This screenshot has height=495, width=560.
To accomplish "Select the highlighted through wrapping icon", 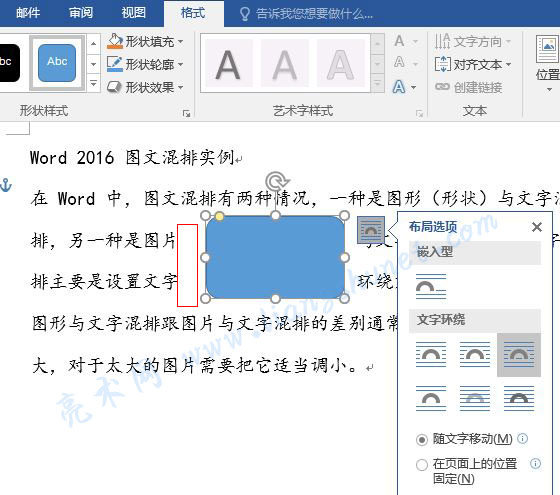I will tap(519, 355).
